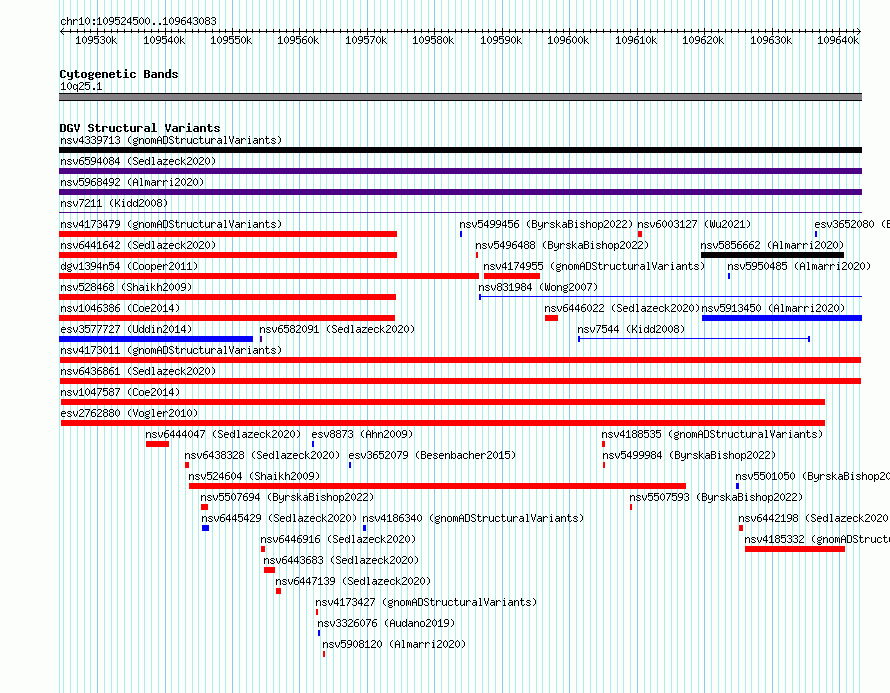
Task: Click the blue nsv5913450 variant bar
Action: (782, 318)
